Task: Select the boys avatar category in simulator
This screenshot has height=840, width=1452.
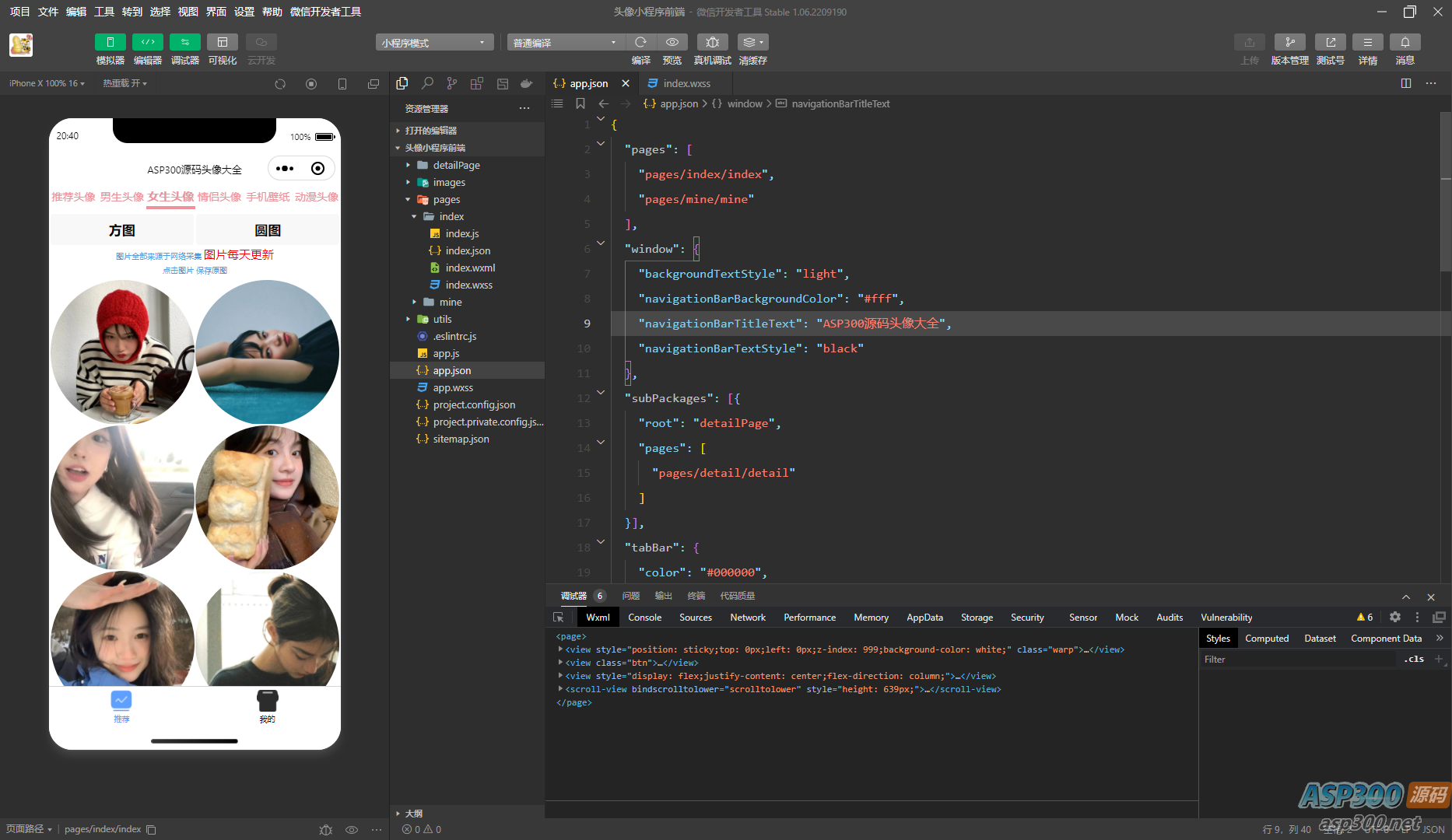Action: pyautogui.click(x=122, y=197)
